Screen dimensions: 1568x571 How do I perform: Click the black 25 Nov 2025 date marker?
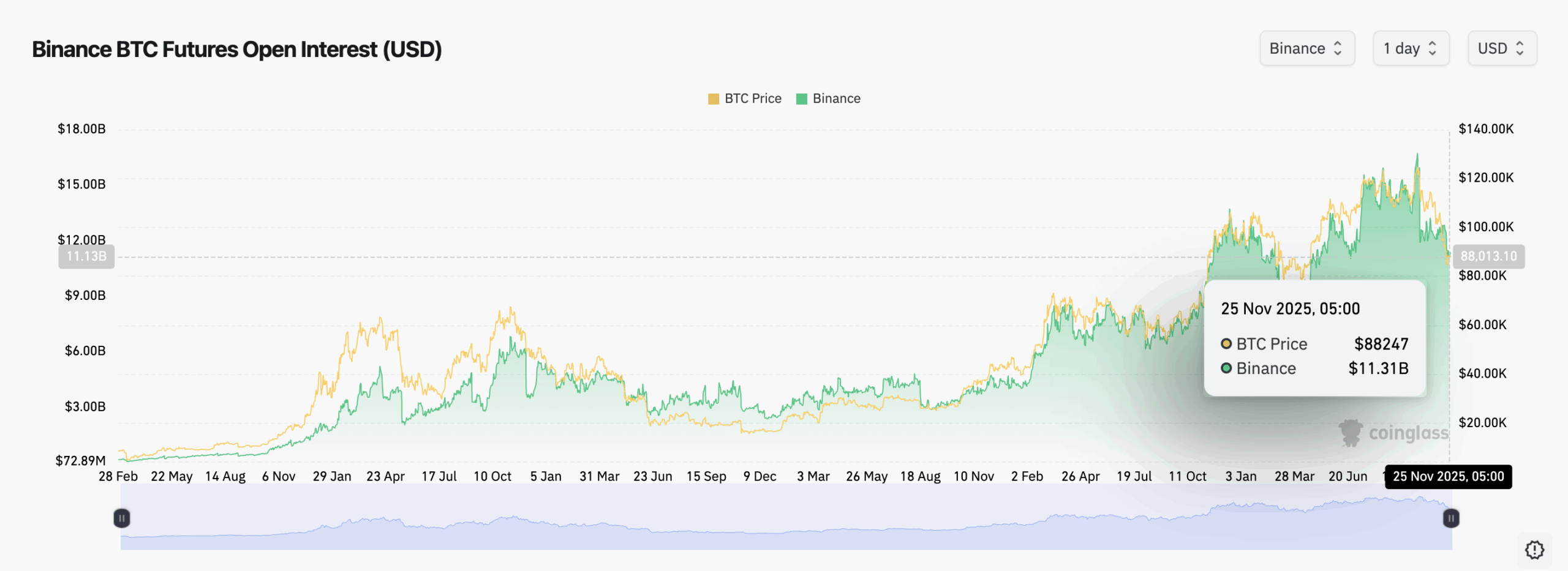click(x=1448, y=476)
